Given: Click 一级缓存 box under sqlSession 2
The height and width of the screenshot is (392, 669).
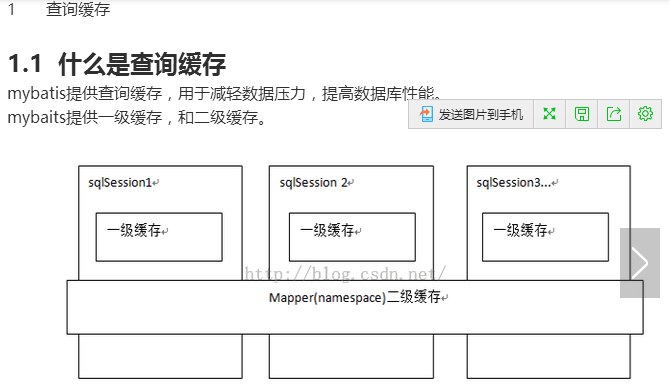Looking at the screenshot, I should click(352, 237).
